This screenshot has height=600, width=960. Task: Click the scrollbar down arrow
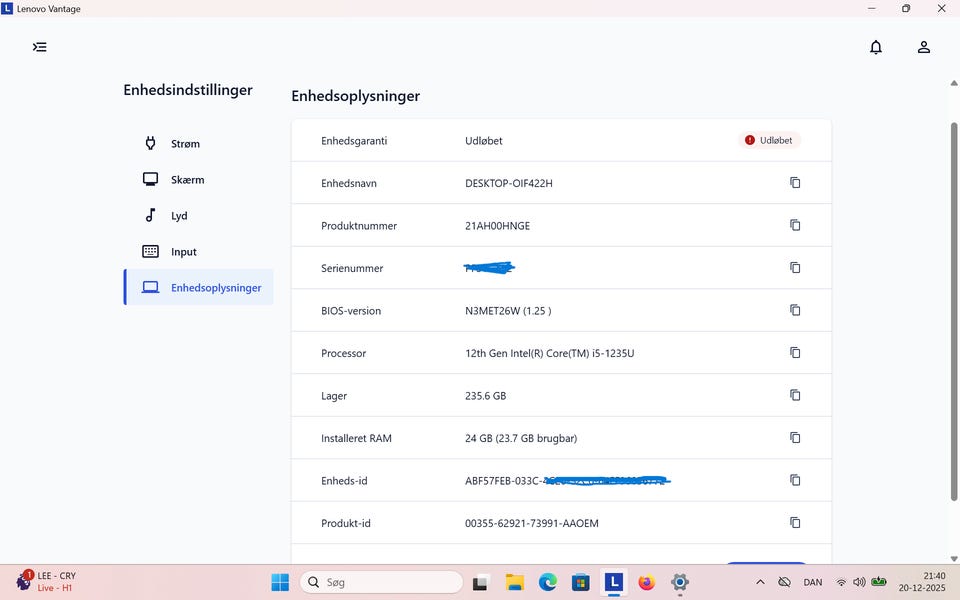click(x=953, y=558)
